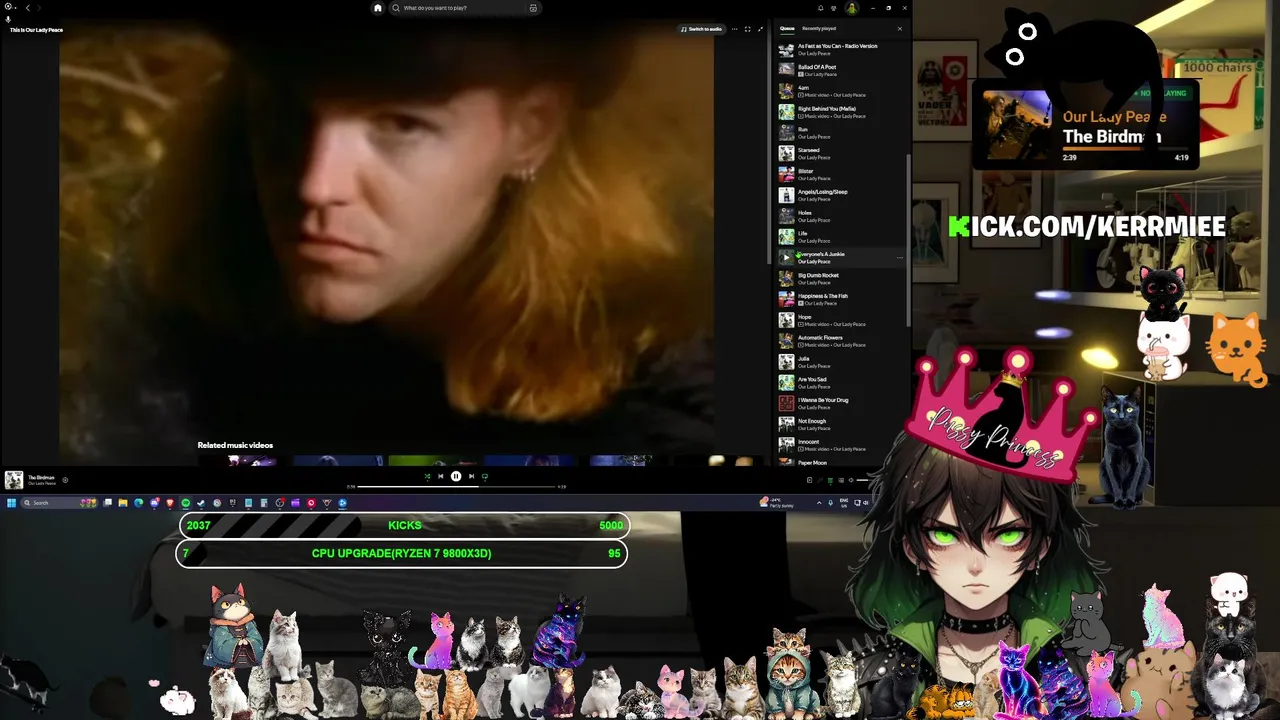Play 'Blister' from queue
The height and width of the screenshot is (720, 1280).
[x=841, y=174]
